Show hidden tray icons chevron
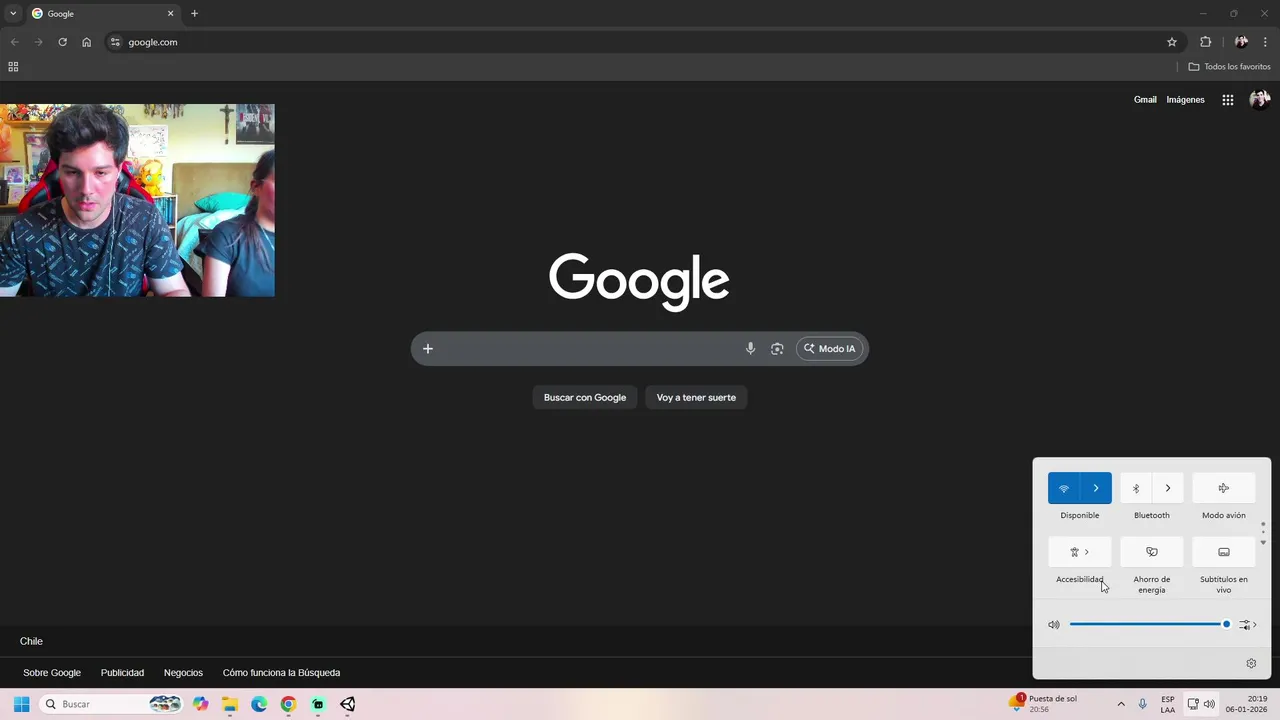Image resolution: width=1280 pixels, height=720 pixels. pyautogui.click(x=1121, y=704)
